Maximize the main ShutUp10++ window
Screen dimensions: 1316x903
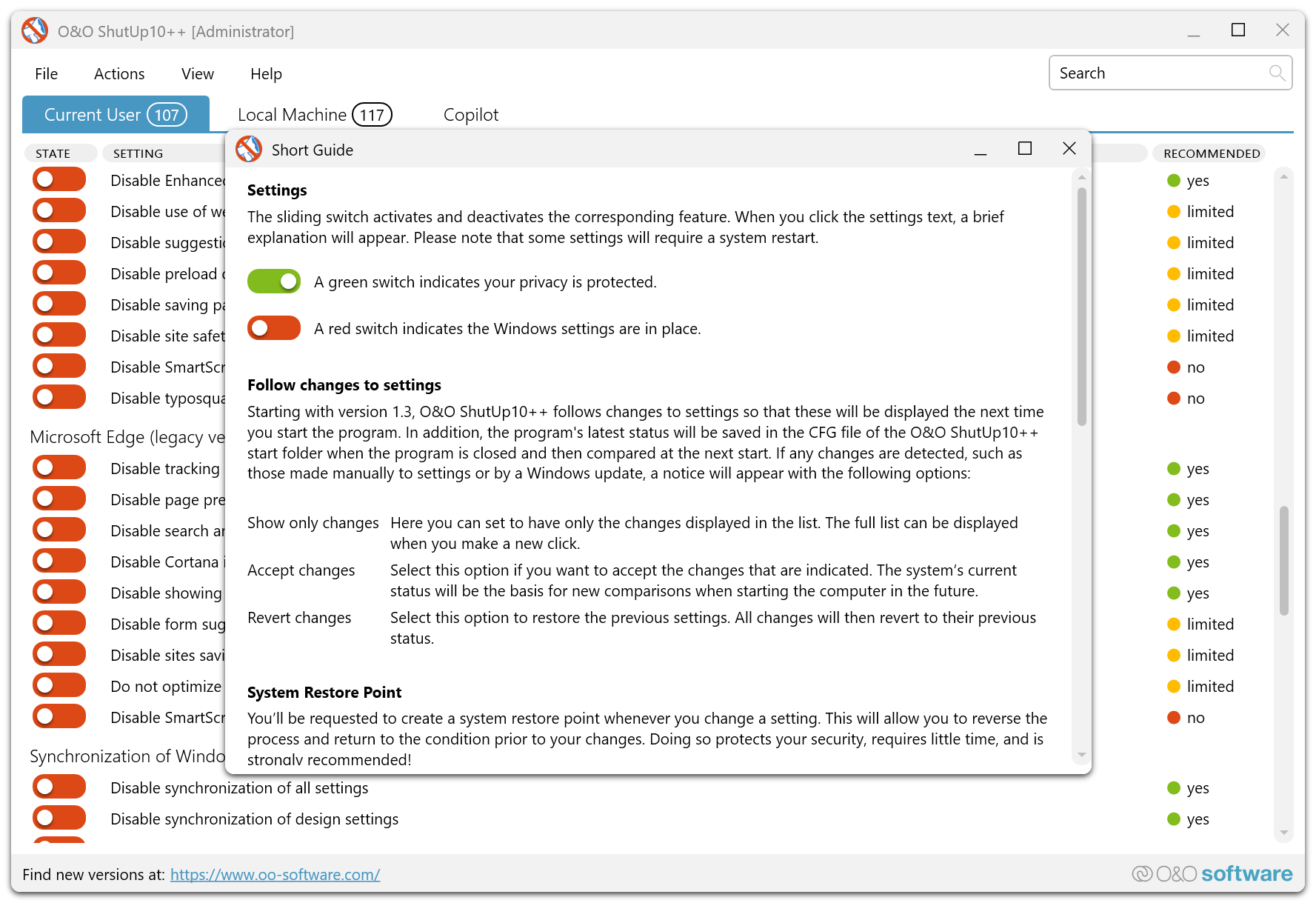[1237, 30]
